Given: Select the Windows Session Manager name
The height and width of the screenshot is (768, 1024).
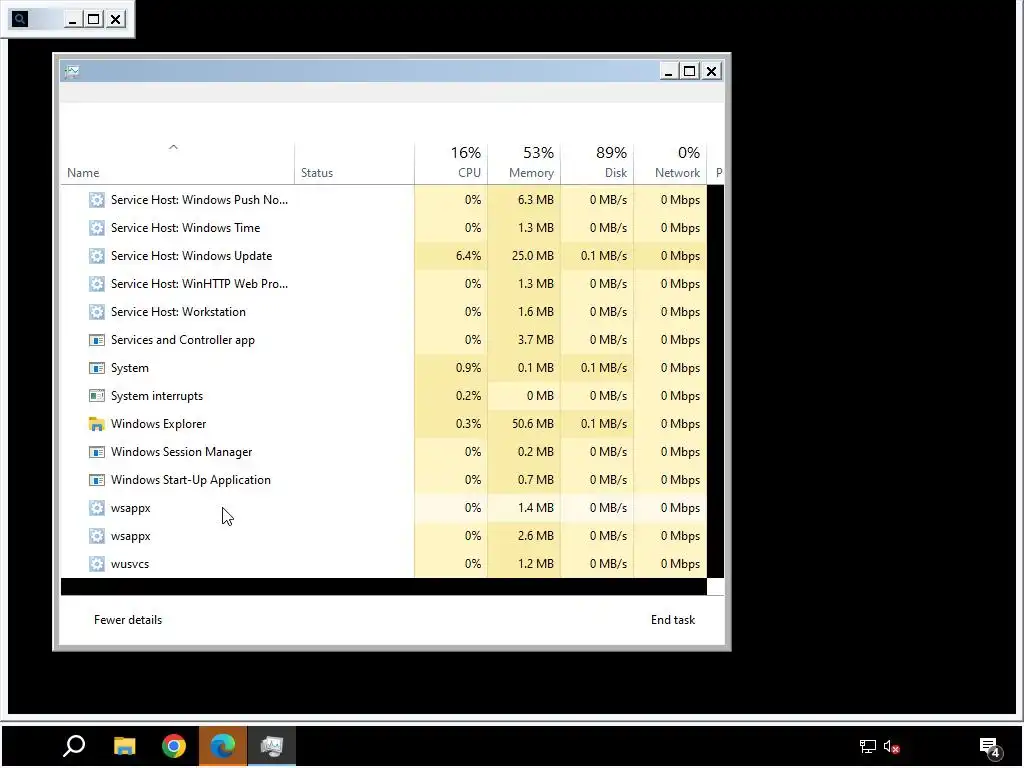Looking at the screenshot, I should pos(182,452).
